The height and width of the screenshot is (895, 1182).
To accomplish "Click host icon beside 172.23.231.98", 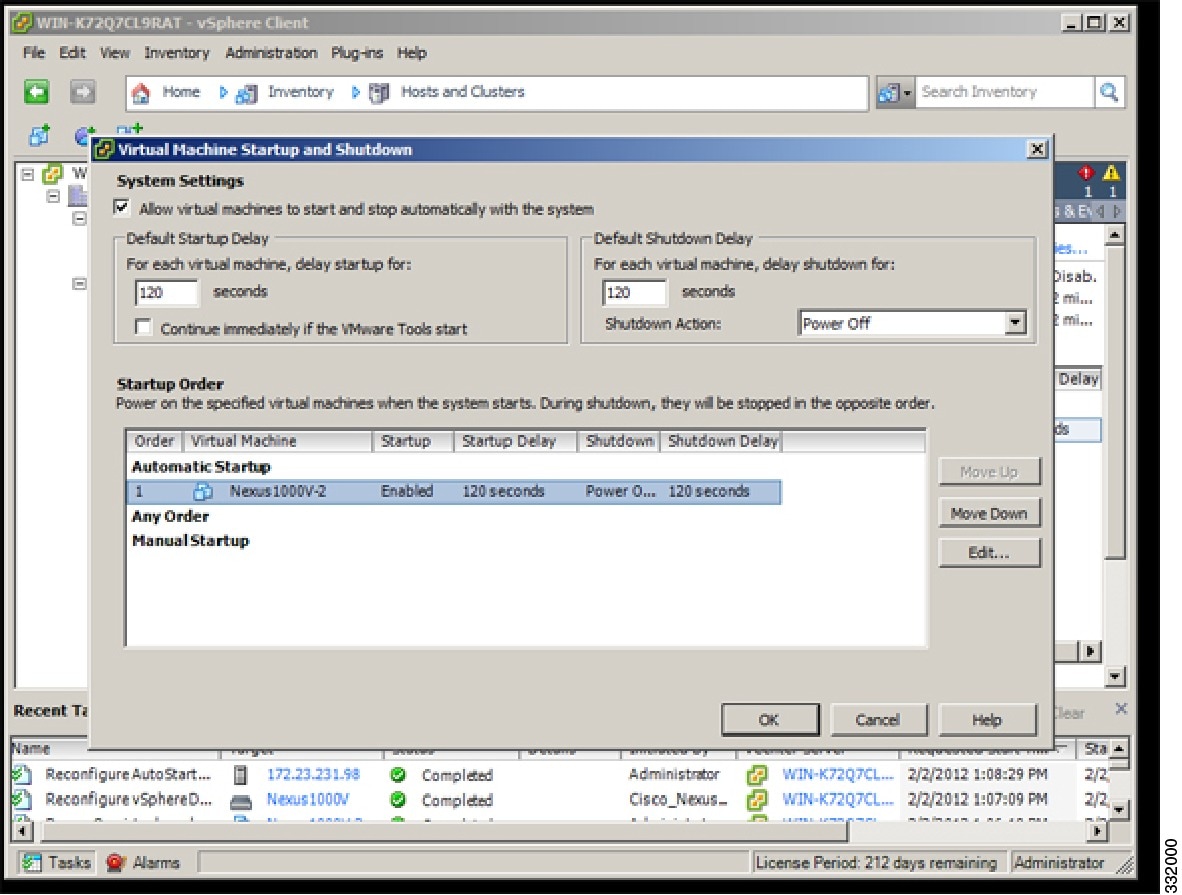I will click(x=240, y=774).
